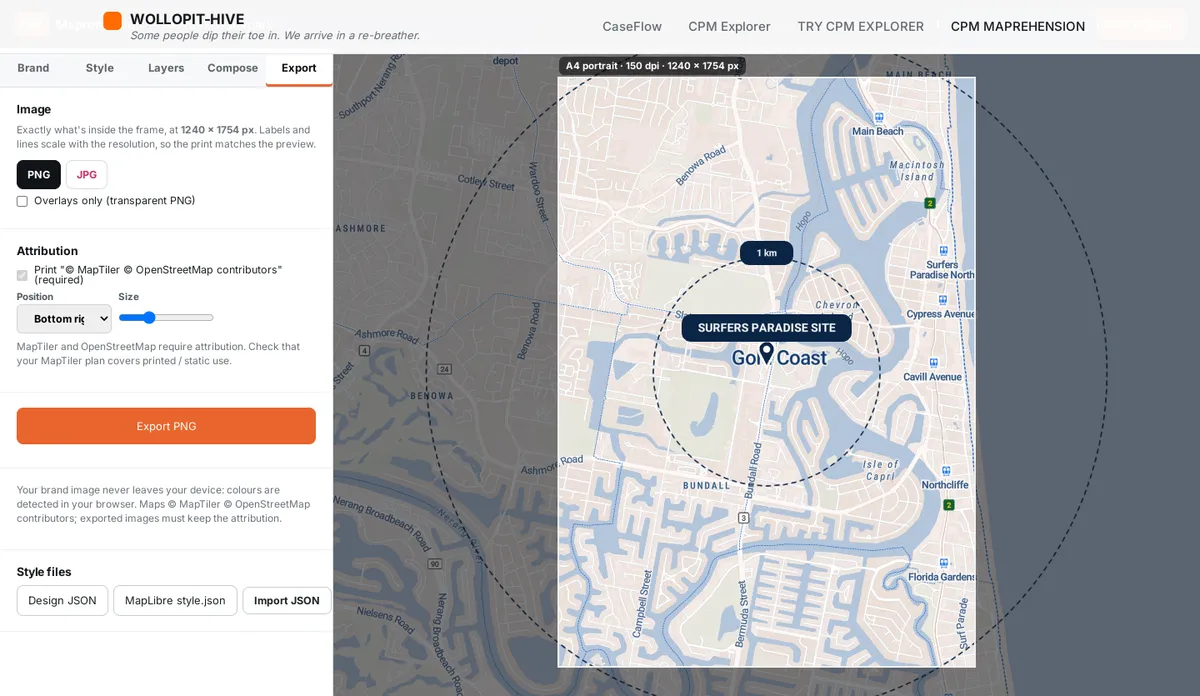Viewport: 1200px width, 696px height.
Task: Click the 1 km radius label
Action: [767, 253]
